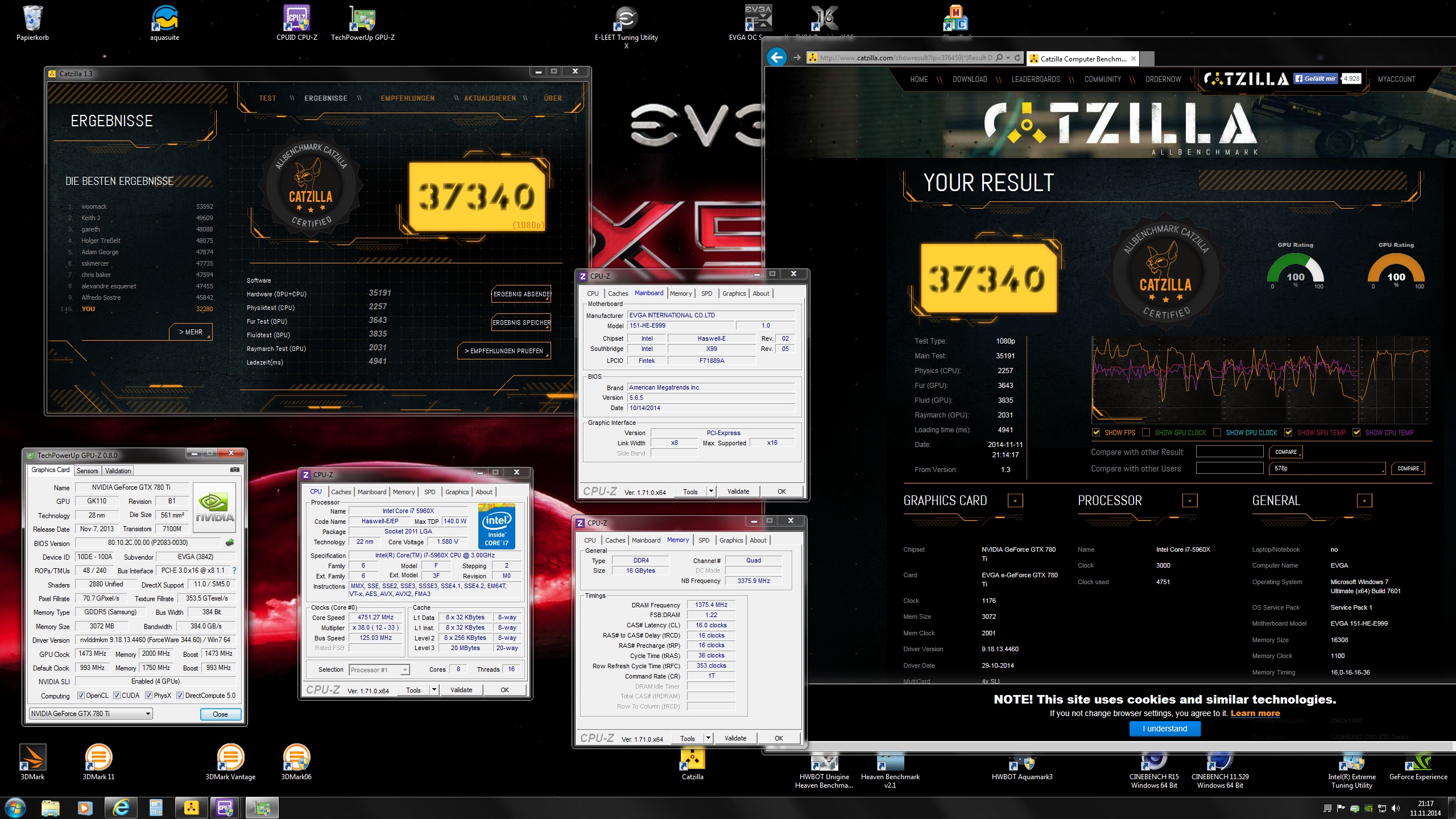The height and width of the screenshot is (819, 1456).
Task: Open the 576p resolution dropdown
Action: (1327, 469)
